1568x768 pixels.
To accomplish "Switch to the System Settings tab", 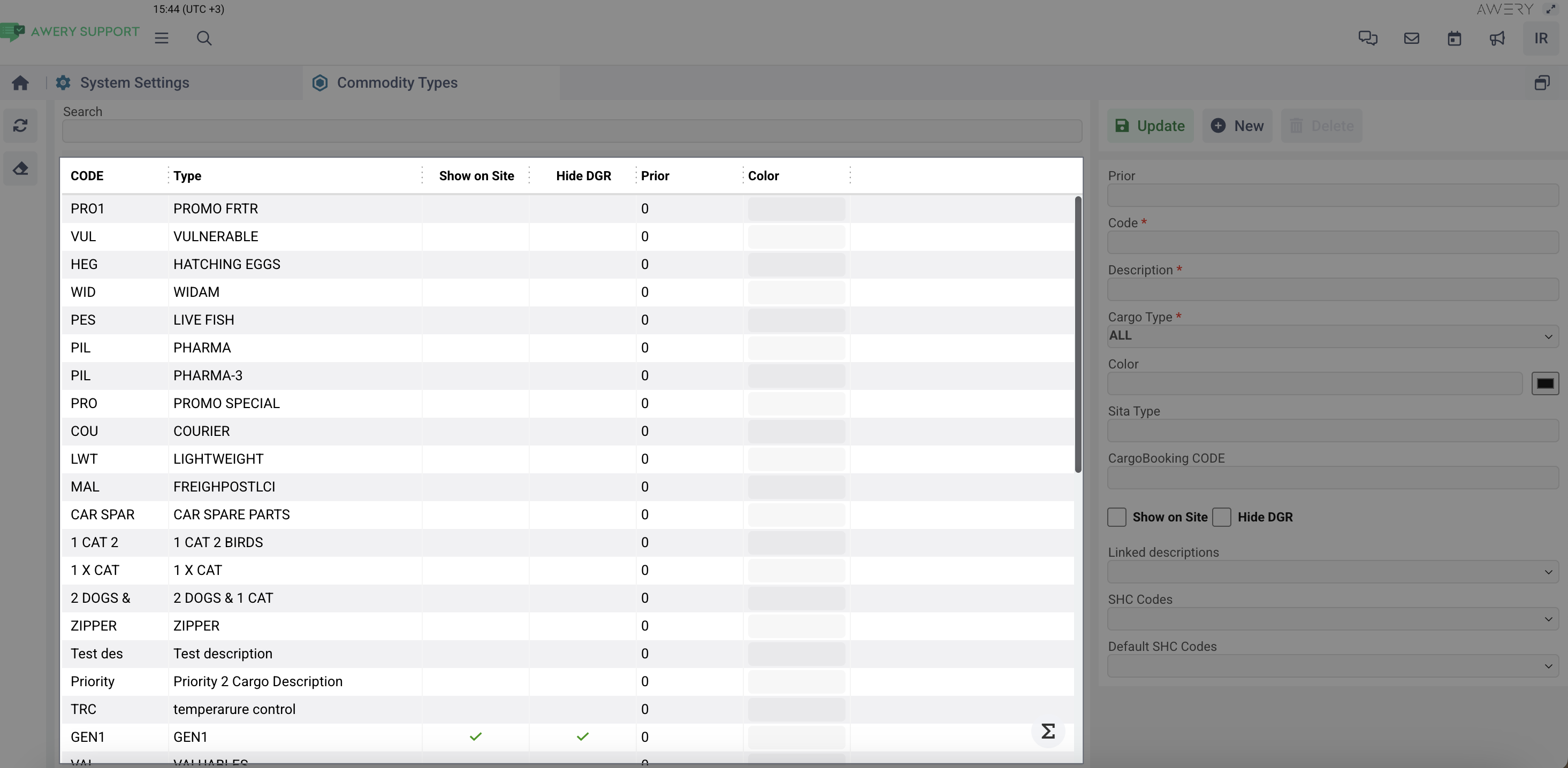I will 134,83.
